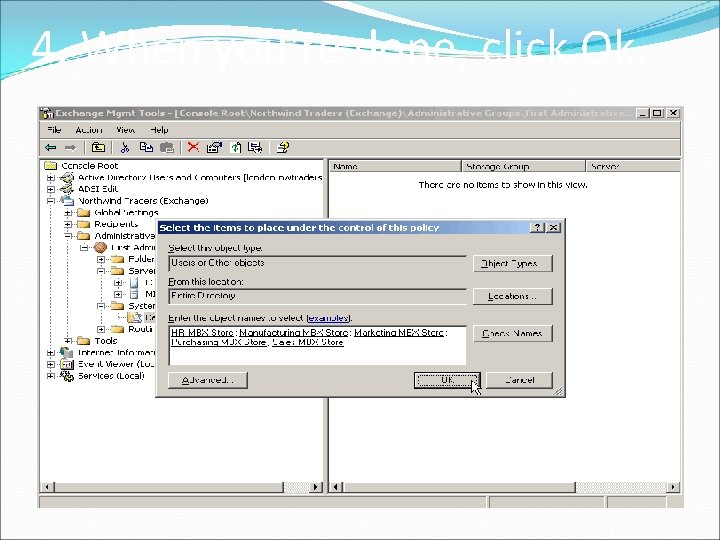
Task: Click the Northwind Traders Exchange icon
Action: point(67,201)
